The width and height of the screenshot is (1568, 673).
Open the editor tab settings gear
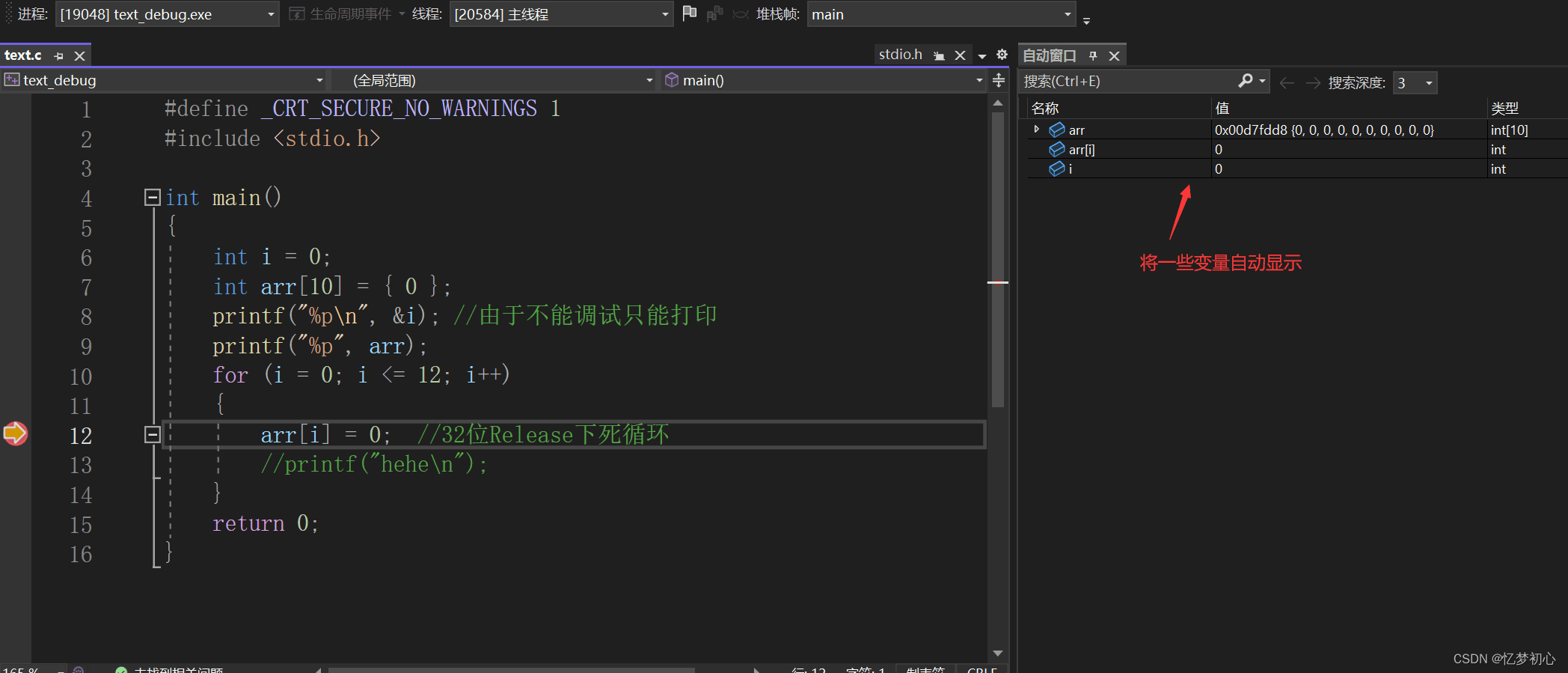pyautogui.click(x=1002, y=55)
